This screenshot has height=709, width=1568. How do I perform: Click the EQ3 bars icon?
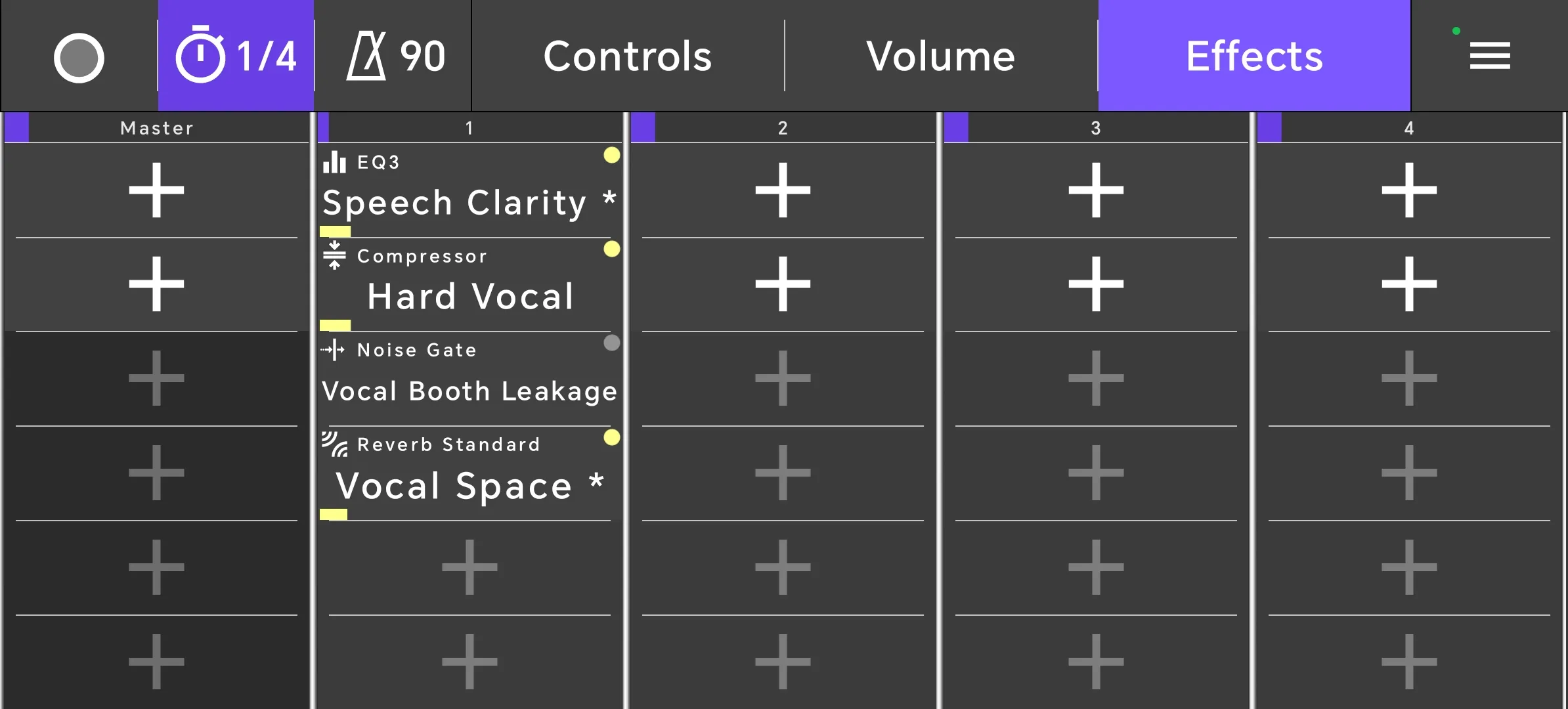point(334,162)
